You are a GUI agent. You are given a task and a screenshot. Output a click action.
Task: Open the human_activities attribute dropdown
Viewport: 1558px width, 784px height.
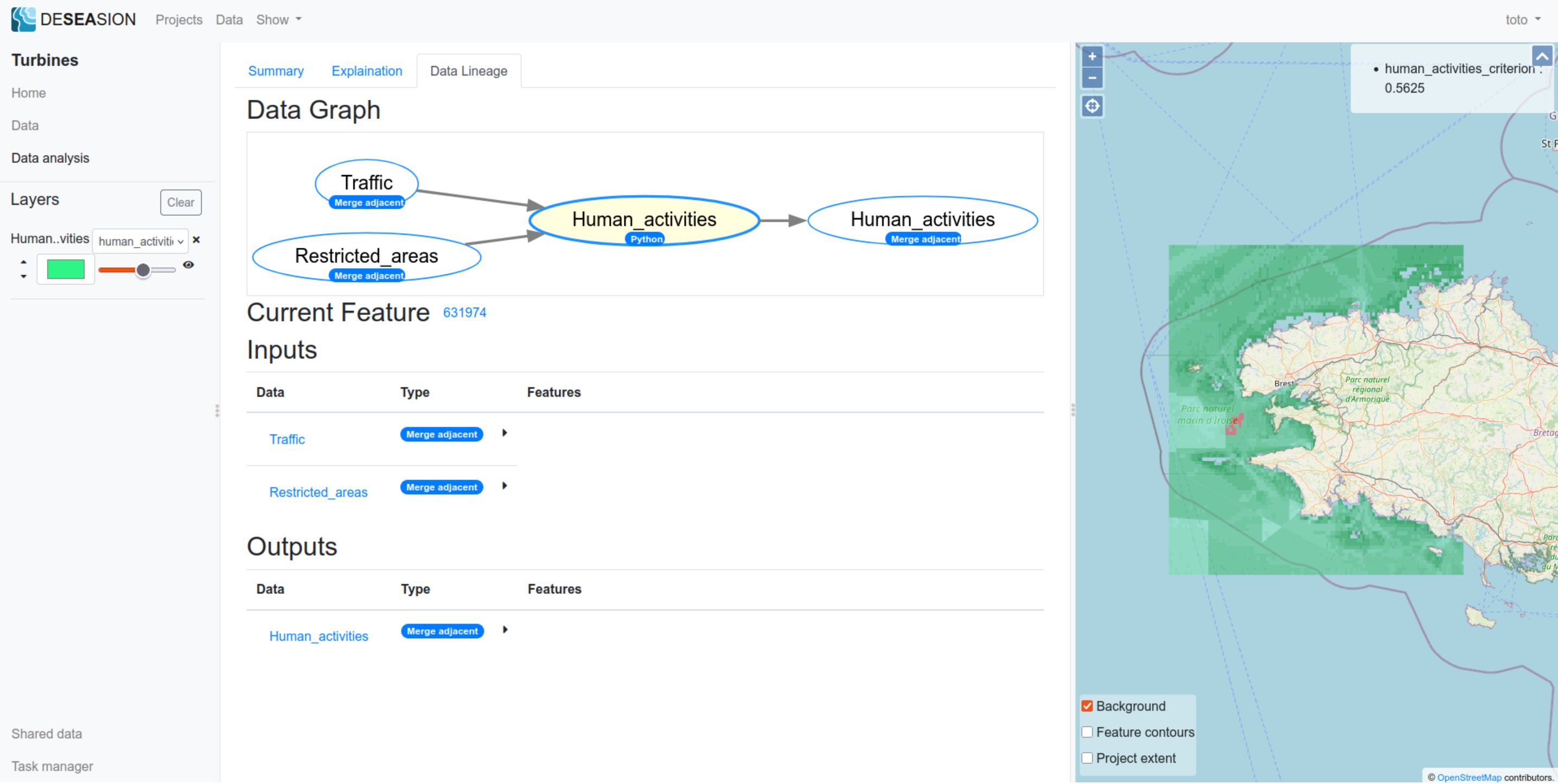pyautogui.click(x=141, y=241)
